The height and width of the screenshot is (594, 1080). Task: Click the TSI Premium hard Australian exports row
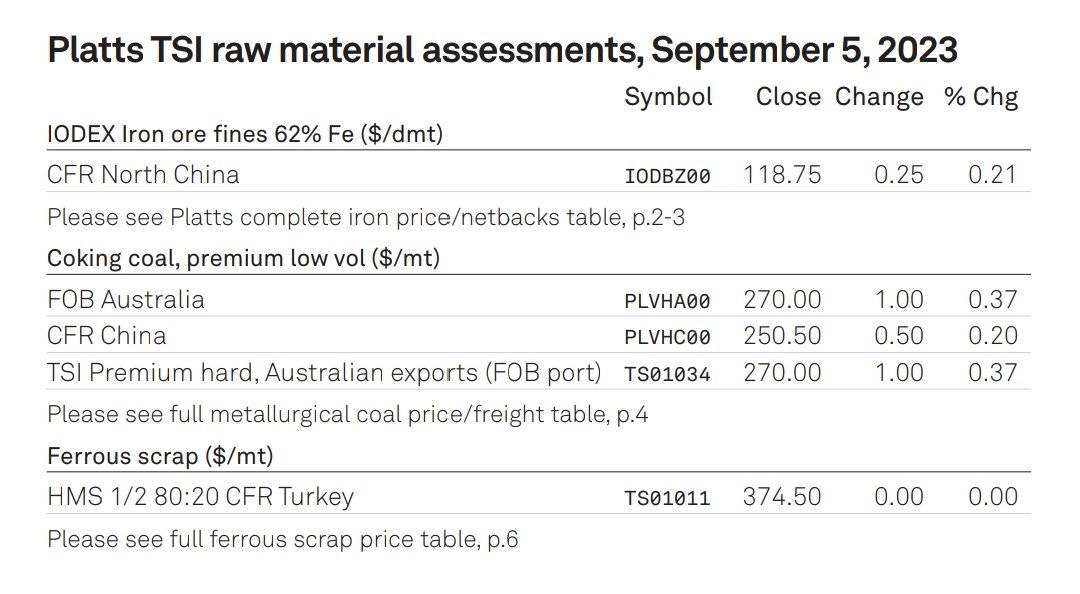pos(539,372)
